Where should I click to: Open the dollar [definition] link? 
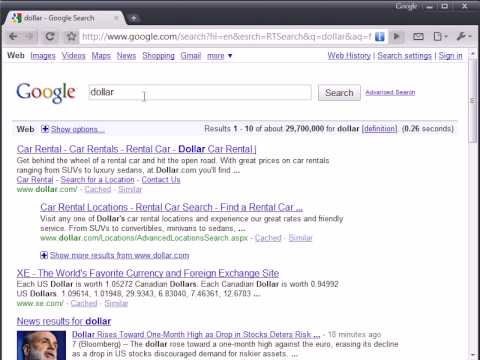pyautogui.click(x=379, y=129)
